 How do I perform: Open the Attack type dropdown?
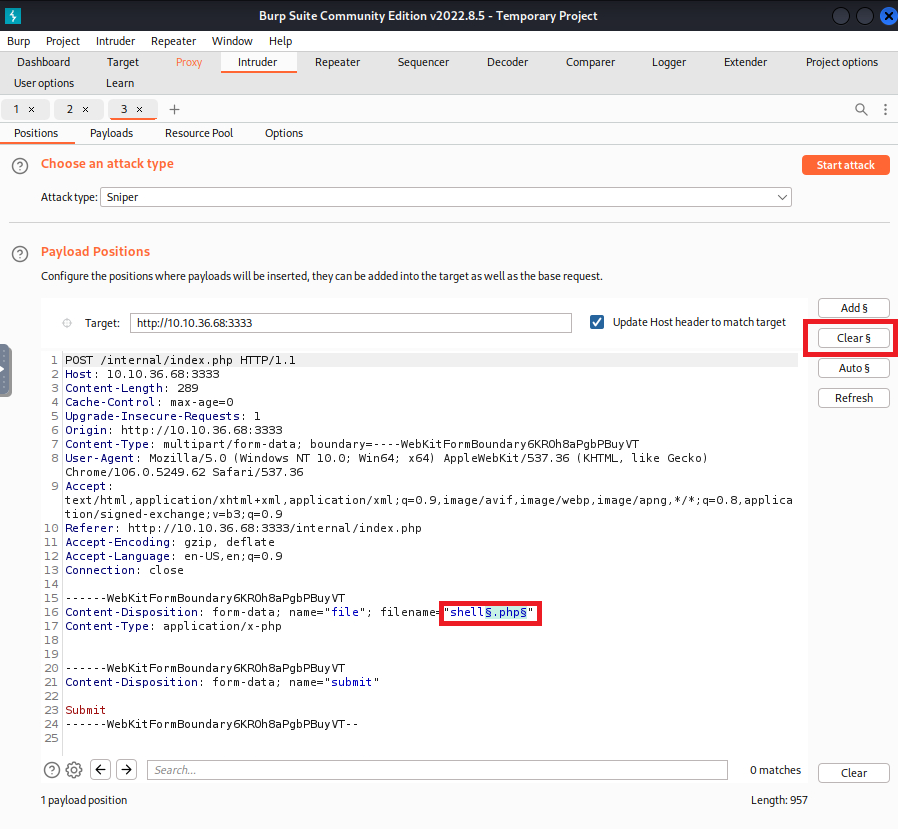click(x=446, y=197)
